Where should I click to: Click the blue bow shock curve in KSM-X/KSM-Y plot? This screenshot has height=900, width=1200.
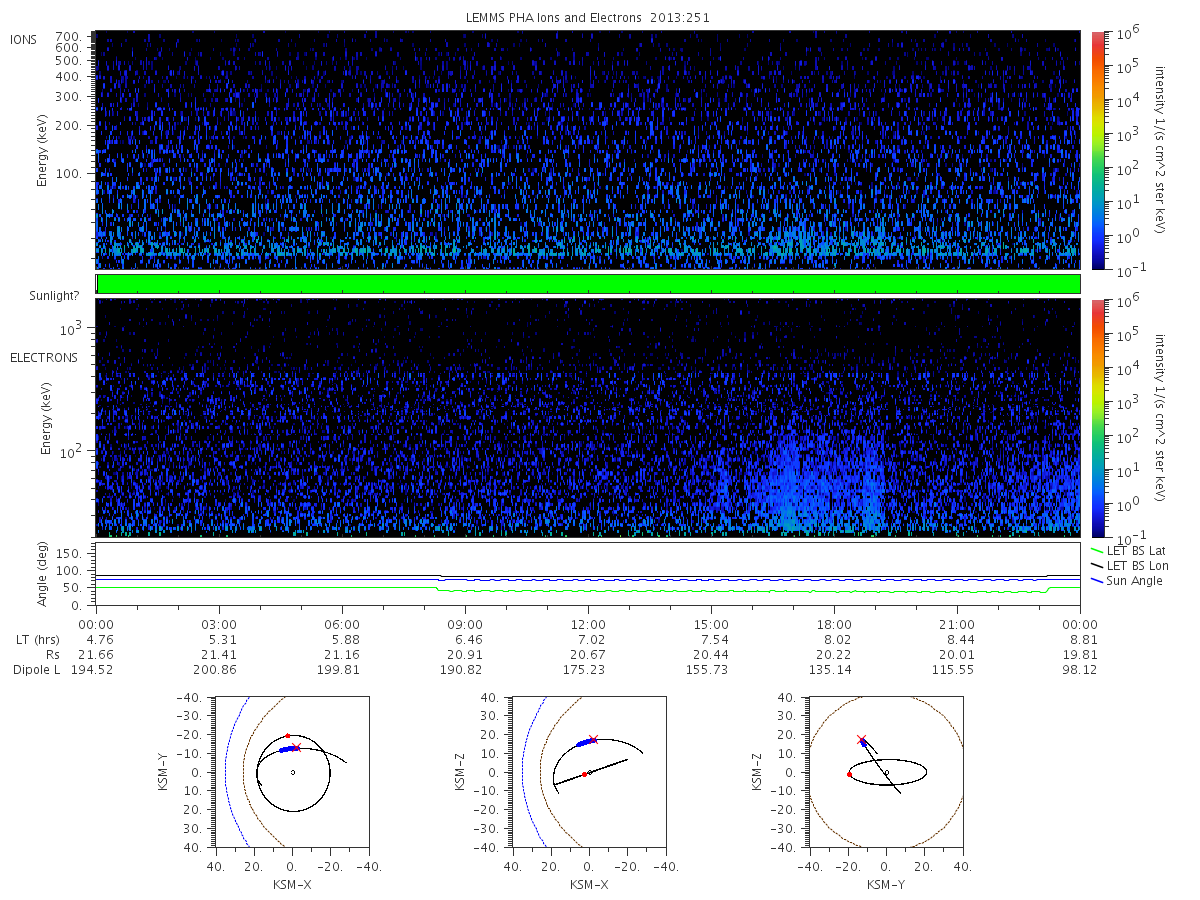point(232,770)
